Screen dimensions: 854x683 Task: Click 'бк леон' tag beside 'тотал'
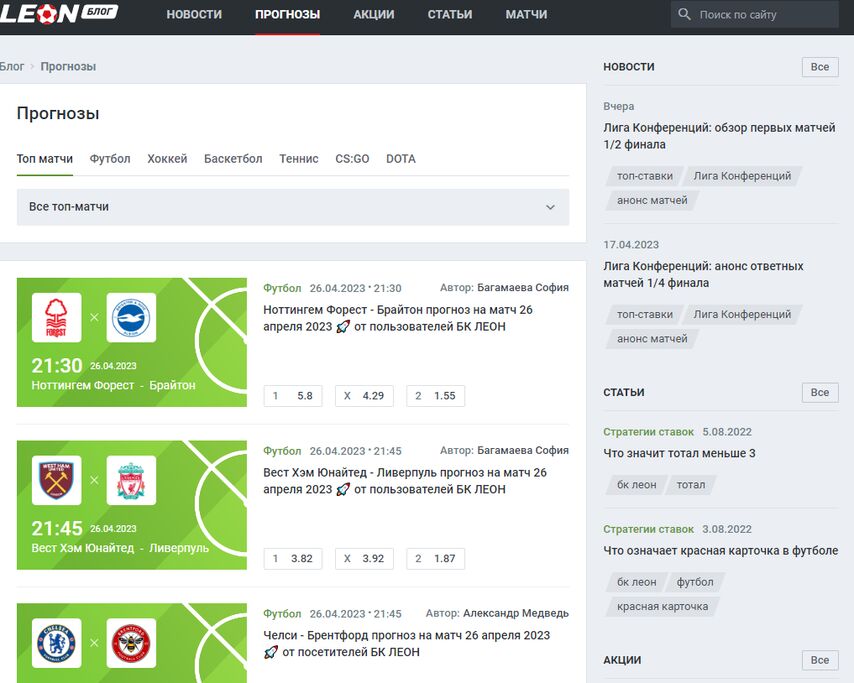click(x=637, y=485)
